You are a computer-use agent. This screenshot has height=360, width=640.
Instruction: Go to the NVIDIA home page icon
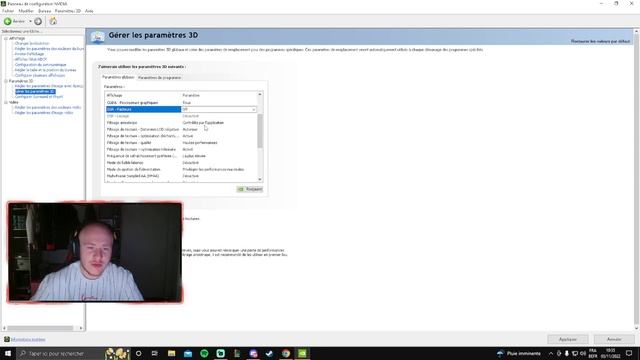[x=53, y=21]
